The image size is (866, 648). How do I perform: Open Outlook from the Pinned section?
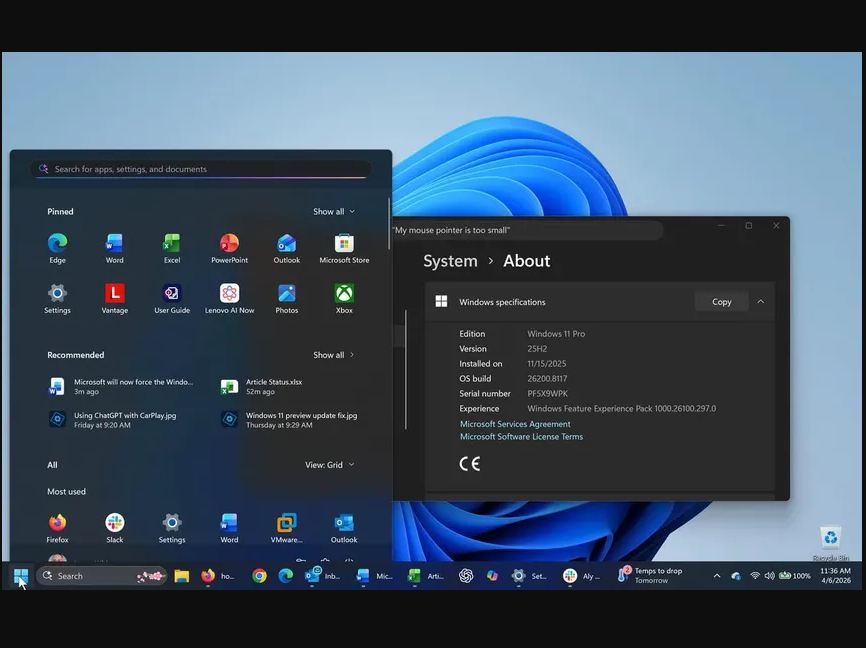pyautogui.click(x=287, y=249)
